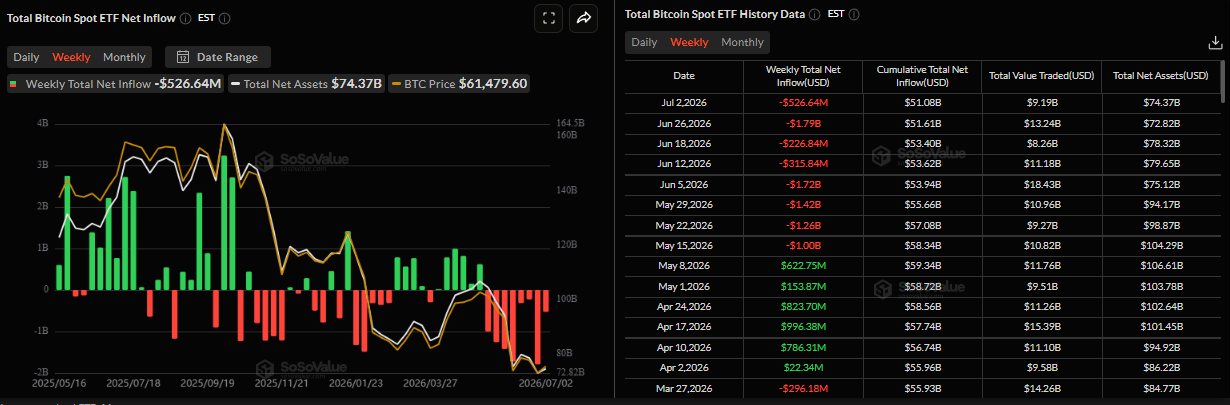The image size is (1230, 405).
Task: Share the Net Inflow chart
Action: pyautogui.click(x=583, y=17)
